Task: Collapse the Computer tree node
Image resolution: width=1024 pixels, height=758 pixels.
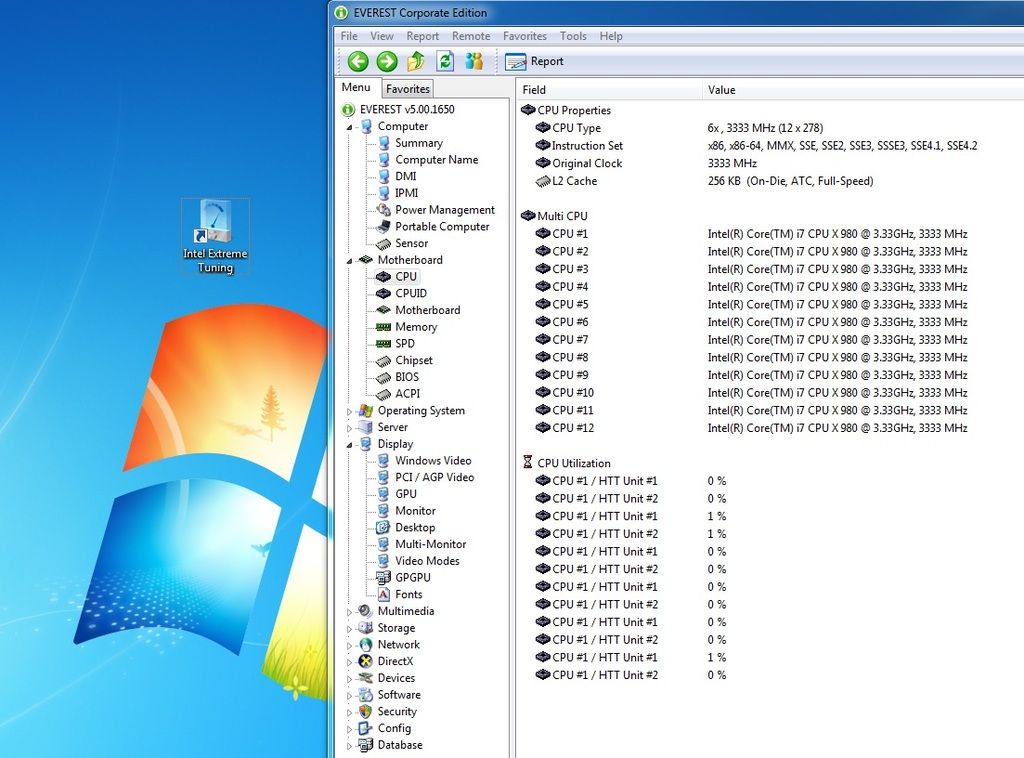Action: tap(349, 127)
